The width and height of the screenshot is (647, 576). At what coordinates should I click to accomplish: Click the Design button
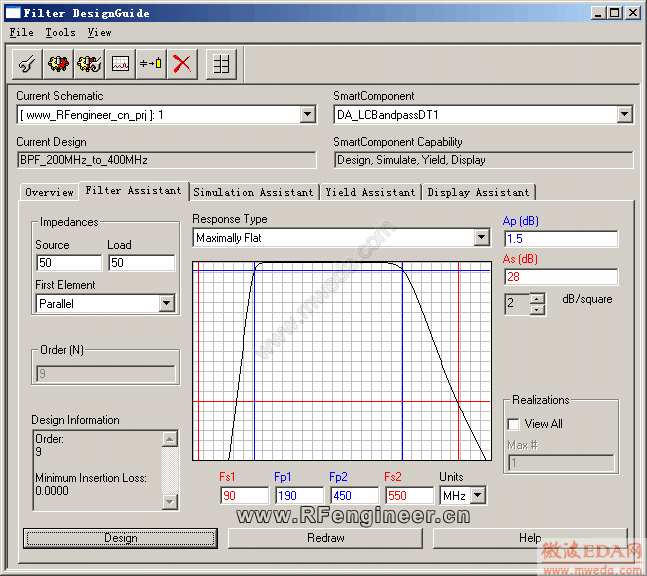pyautogui.click(x=120, y=538)
